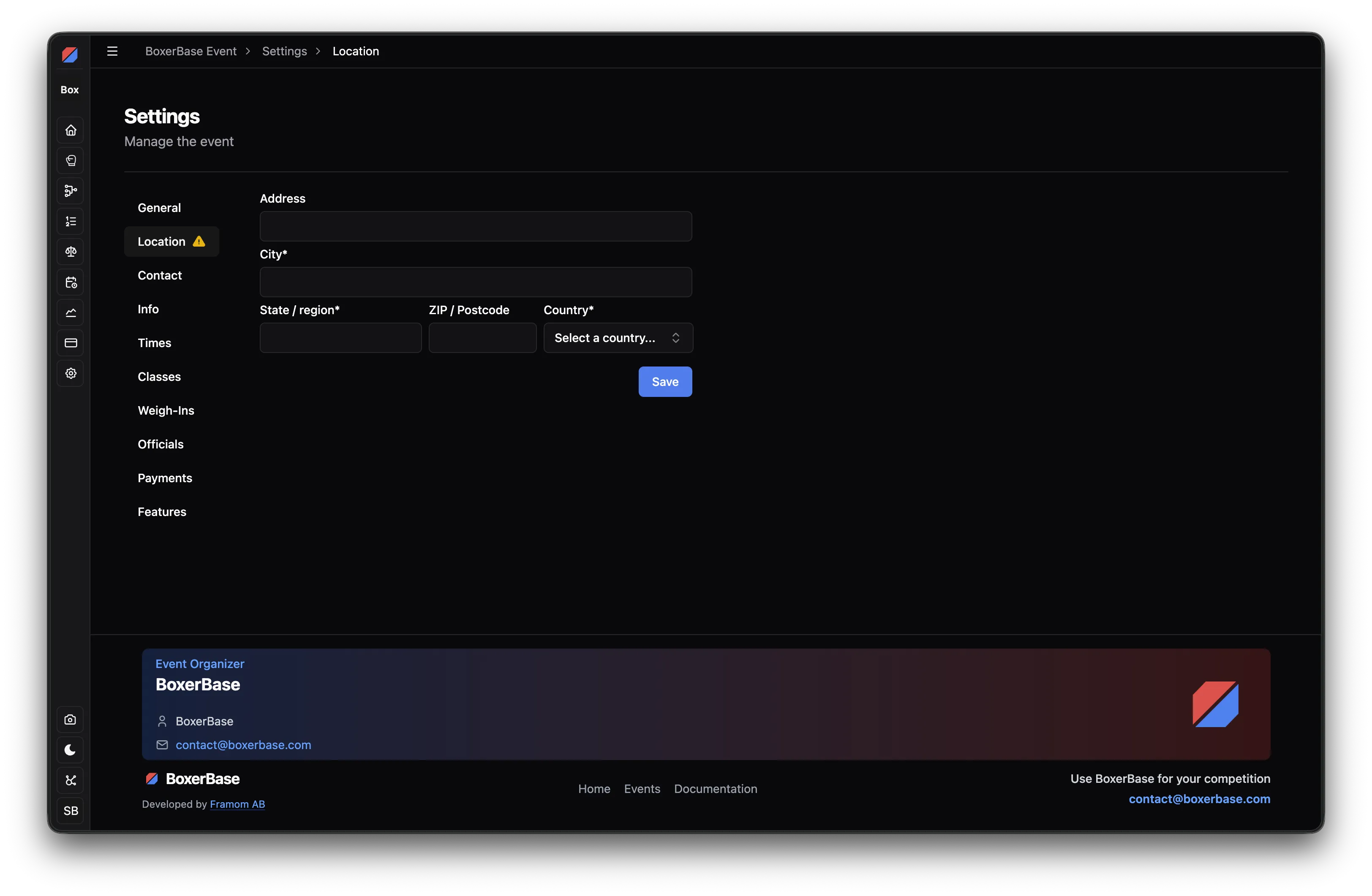Viewport: 1372px width, 896px height.
Task: Open the bracket tree sidebar icon
Action: coord(70,191)
